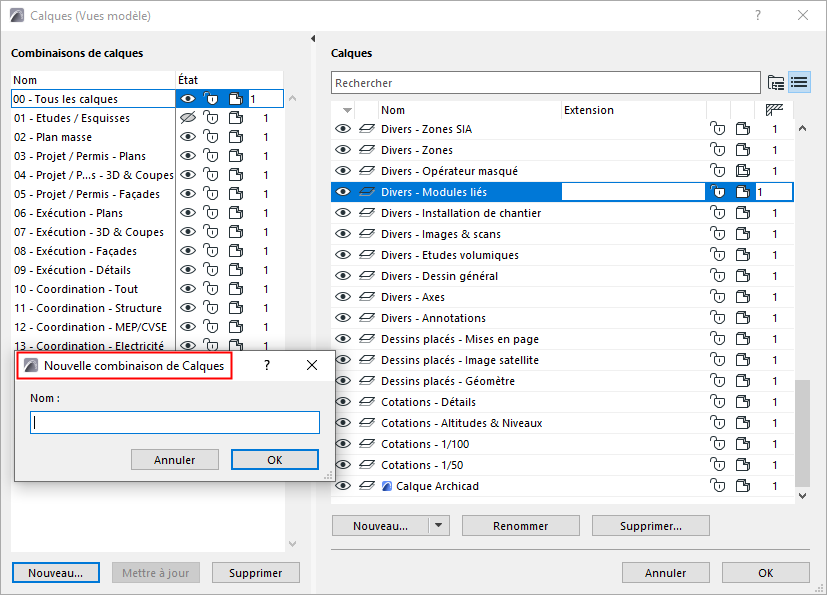Screen dimensions: 827x595
Task: Click the Archicad icon beside Calque Archicad
Action: tap(388, 486)
